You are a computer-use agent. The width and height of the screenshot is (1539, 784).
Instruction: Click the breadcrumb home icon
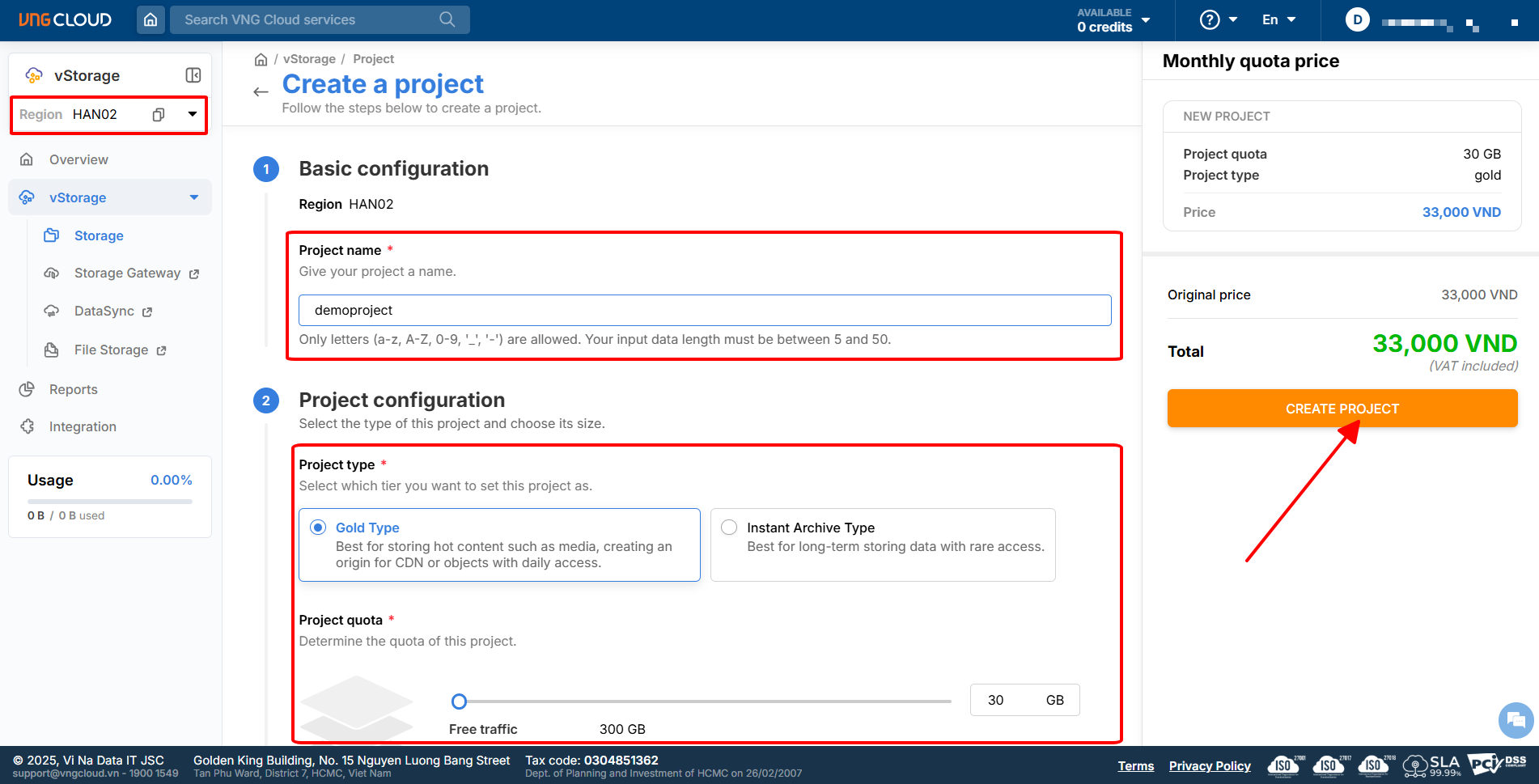(x=261, y=59)
